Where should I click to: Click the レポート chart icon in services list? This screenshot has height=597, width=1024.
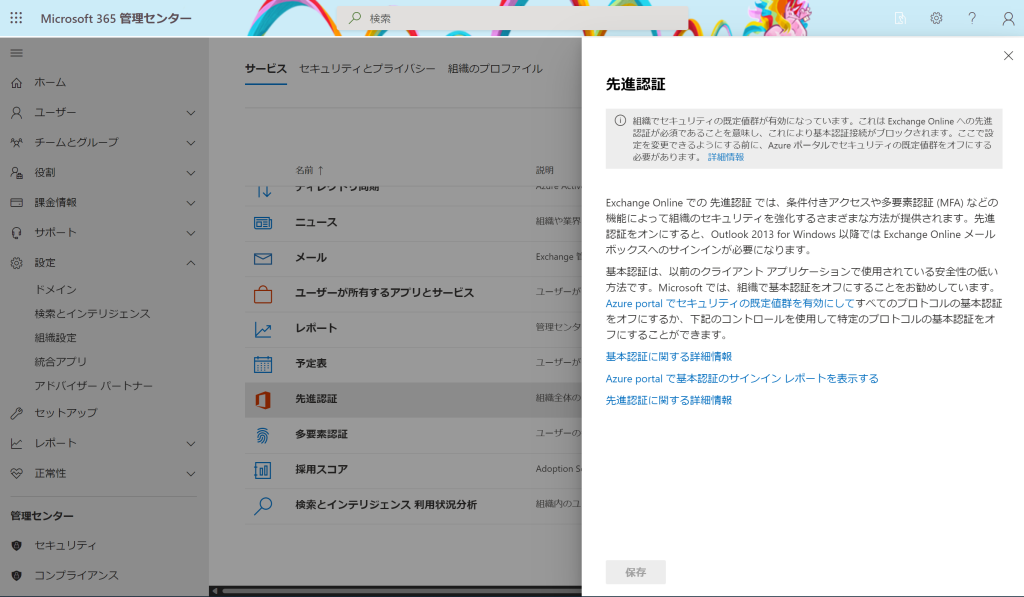tap(263, 329)
